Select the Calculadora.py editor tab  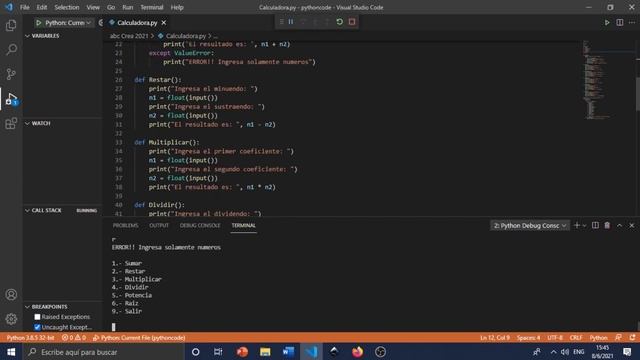coord(137,23)
